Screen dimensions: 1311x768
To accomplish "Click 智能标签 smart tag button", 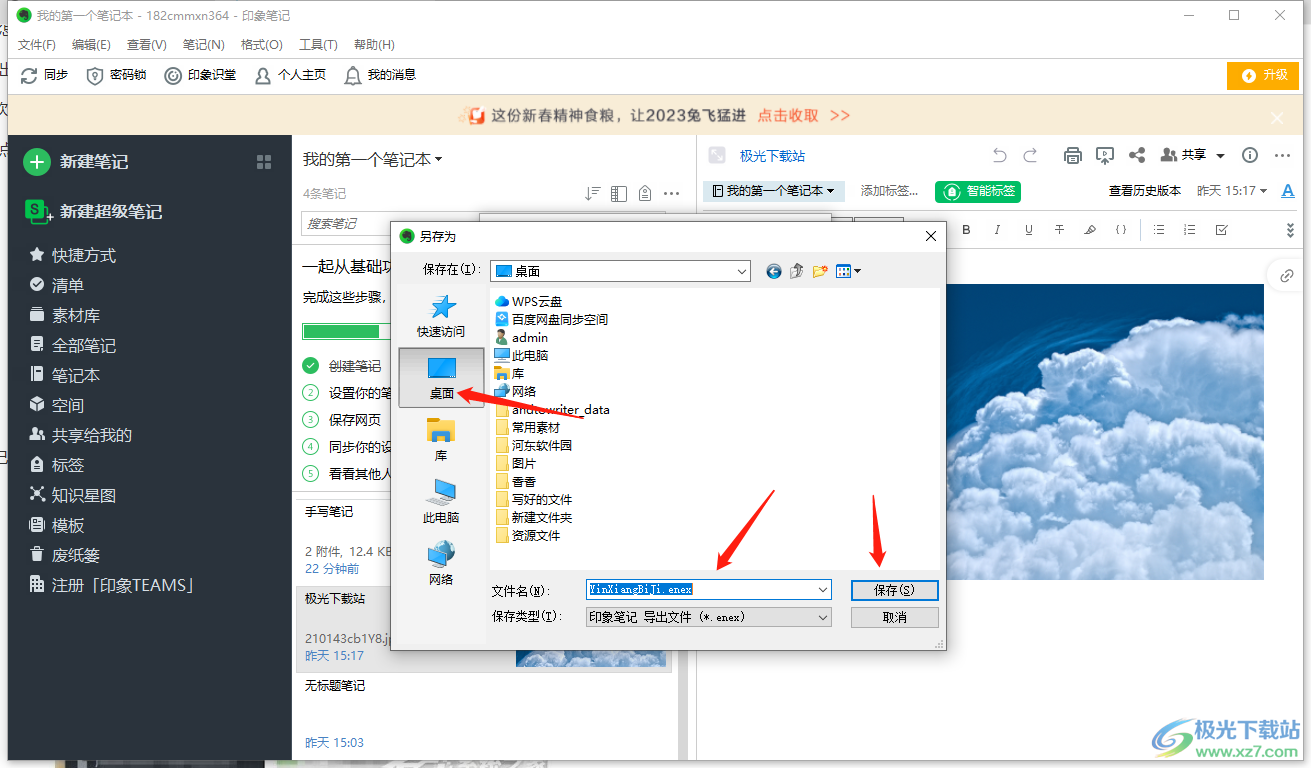I will (978, 191).
